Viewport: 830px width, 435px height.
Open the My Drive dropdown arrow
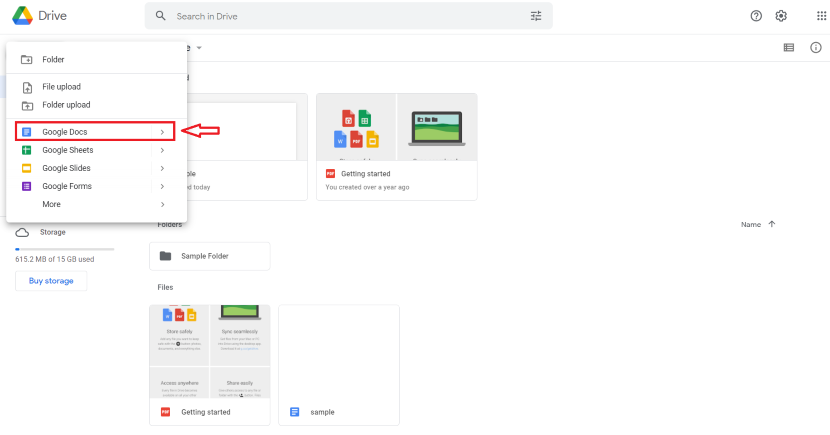(x=200, y=48)
